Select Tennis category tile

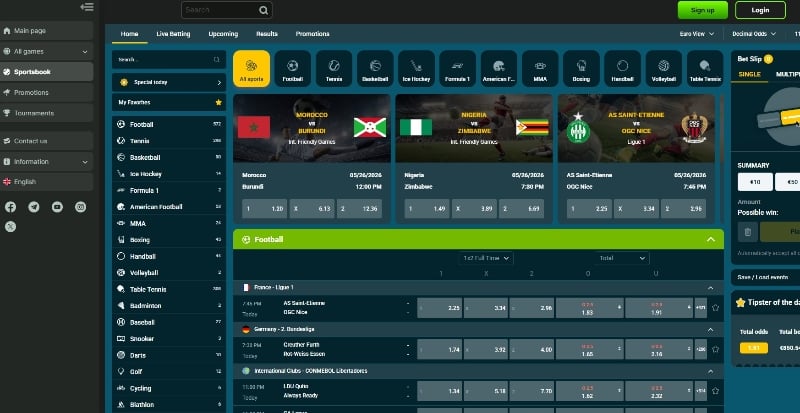334,68
